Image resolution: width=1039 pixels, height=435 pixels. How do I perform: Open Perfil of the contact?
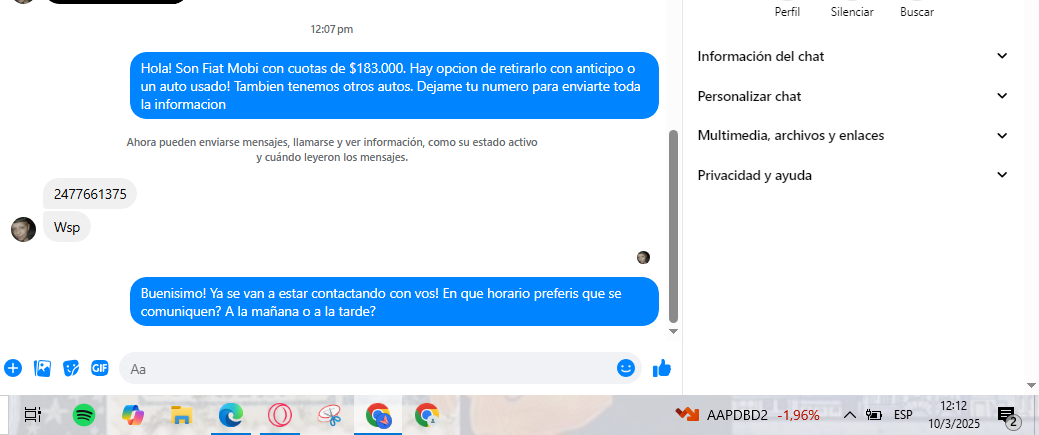[x=787, y=12]
